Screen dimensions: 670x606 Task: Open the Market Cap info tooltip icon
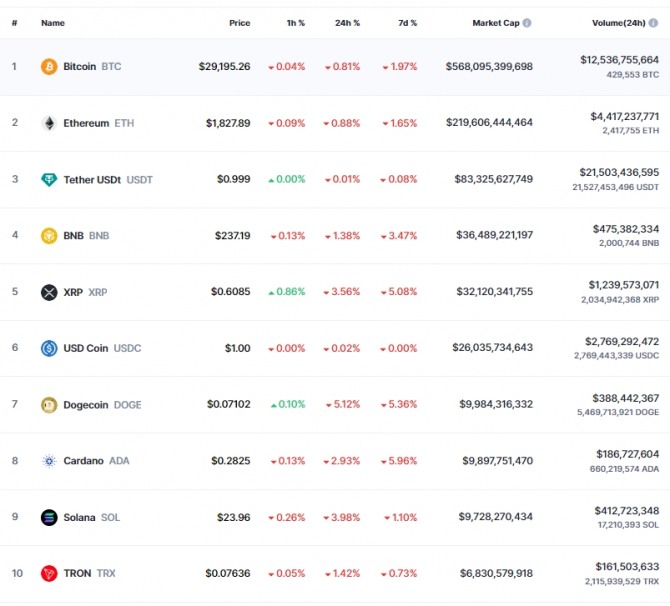(527, 23)
